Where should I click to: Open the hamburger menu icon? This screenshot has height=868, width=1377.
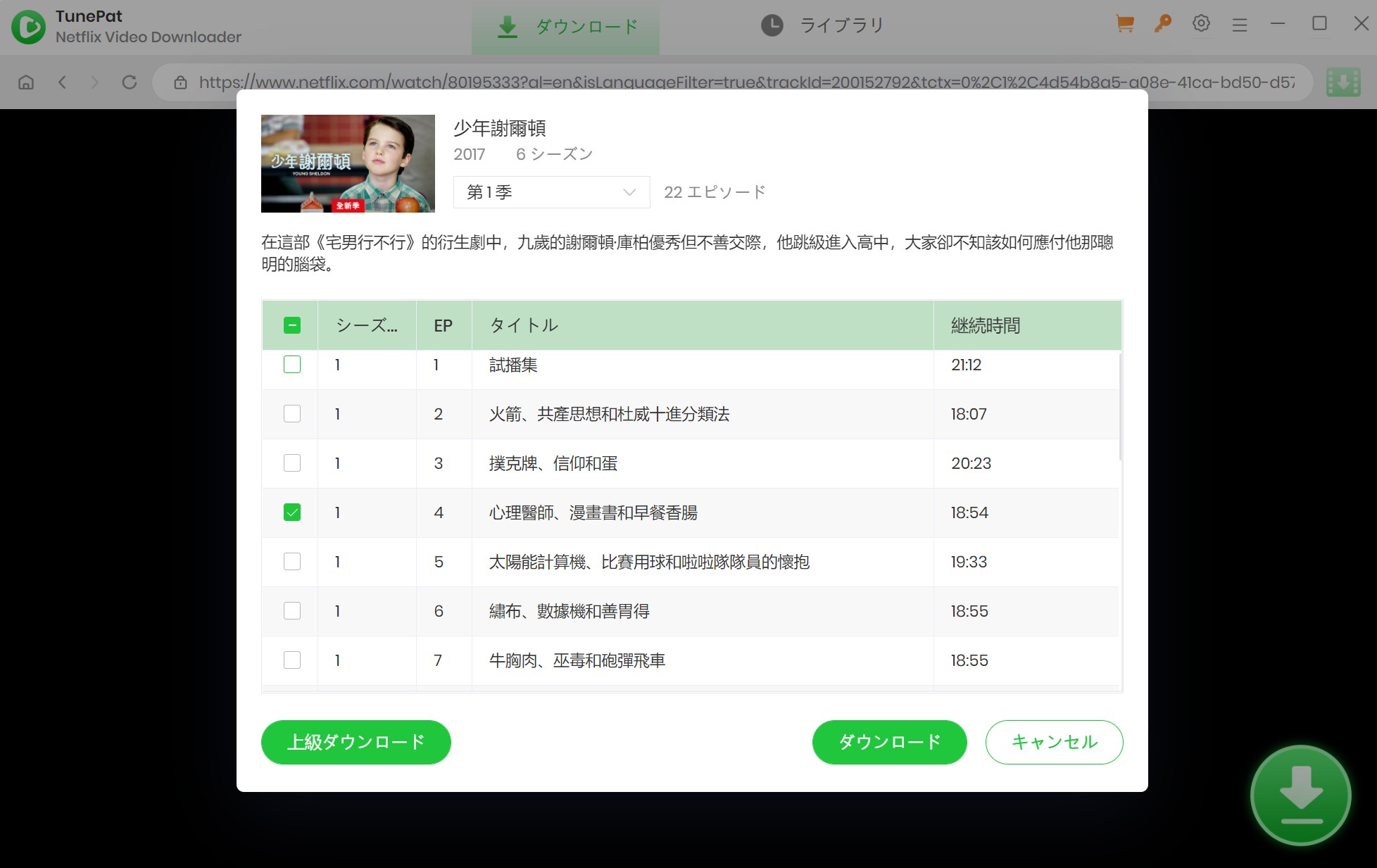click(x=1240, y=25)
